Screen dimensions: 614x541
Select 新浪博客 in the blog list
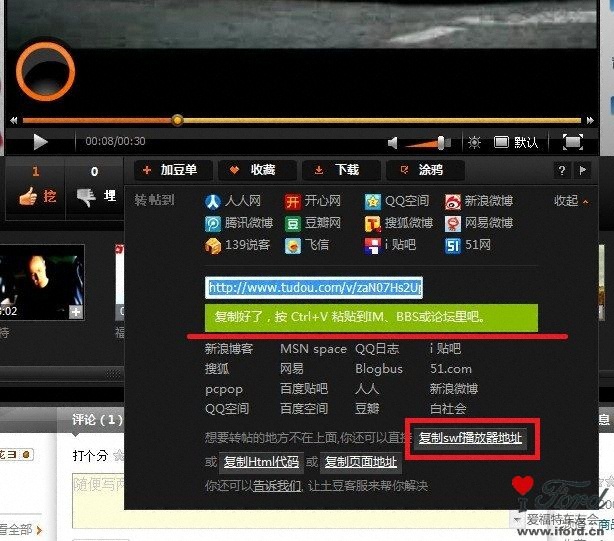pyautogui.click(x=229, y=348)
